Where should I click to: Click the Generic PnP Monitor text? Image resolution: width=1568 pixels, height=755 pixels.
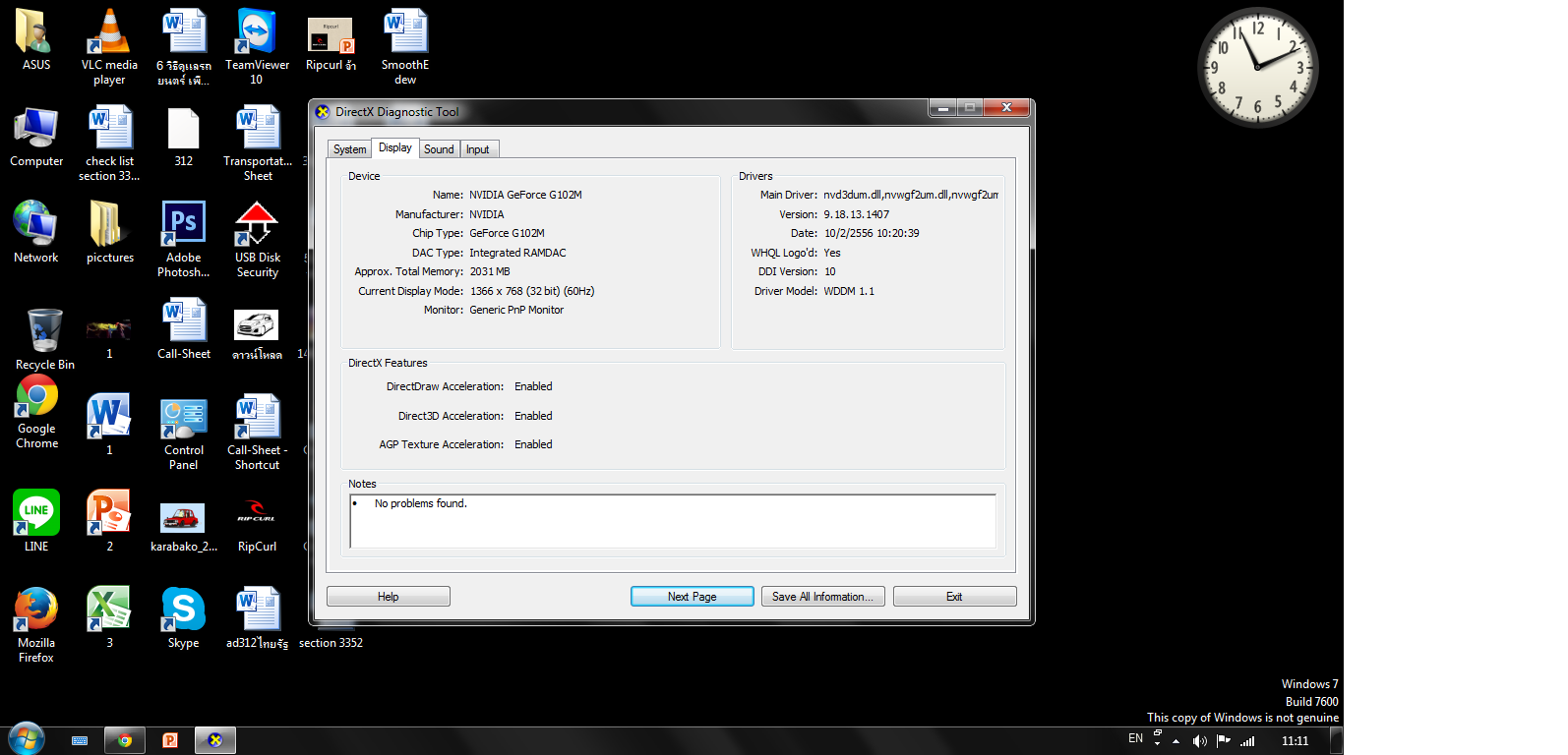(516, 310)
